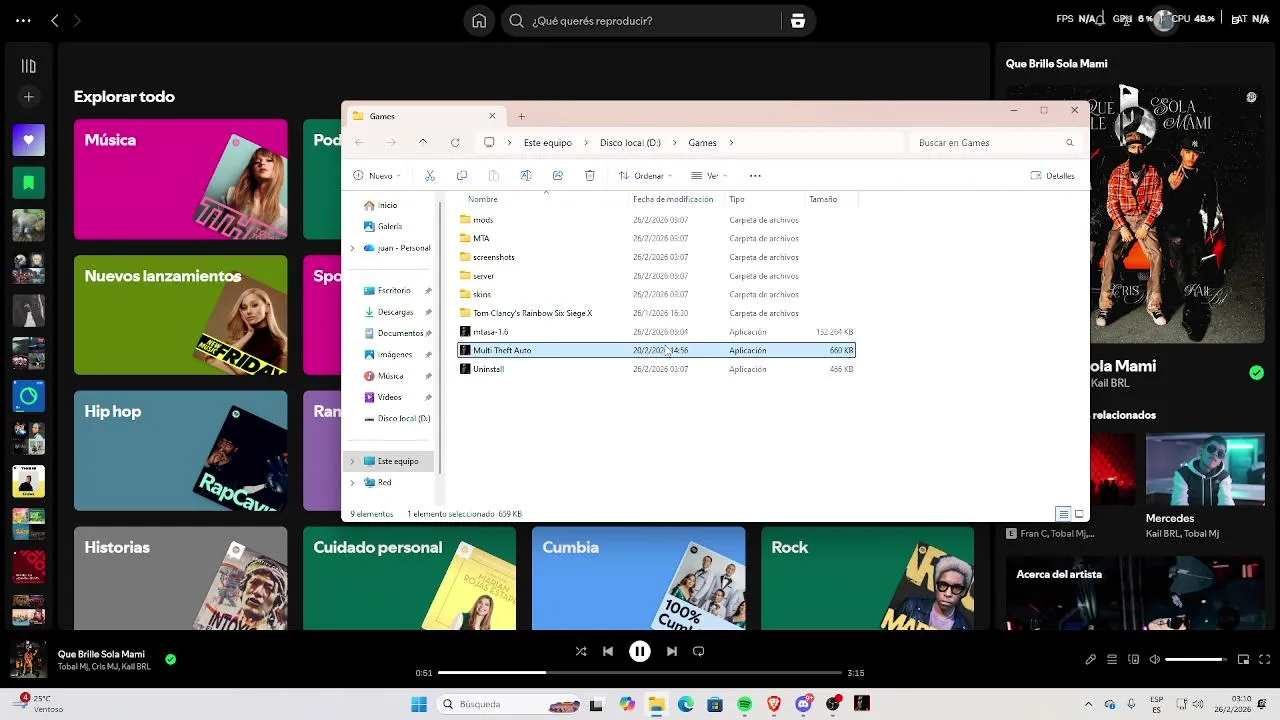
Task: Pause the current Spotify song
Action: (640, 651)
